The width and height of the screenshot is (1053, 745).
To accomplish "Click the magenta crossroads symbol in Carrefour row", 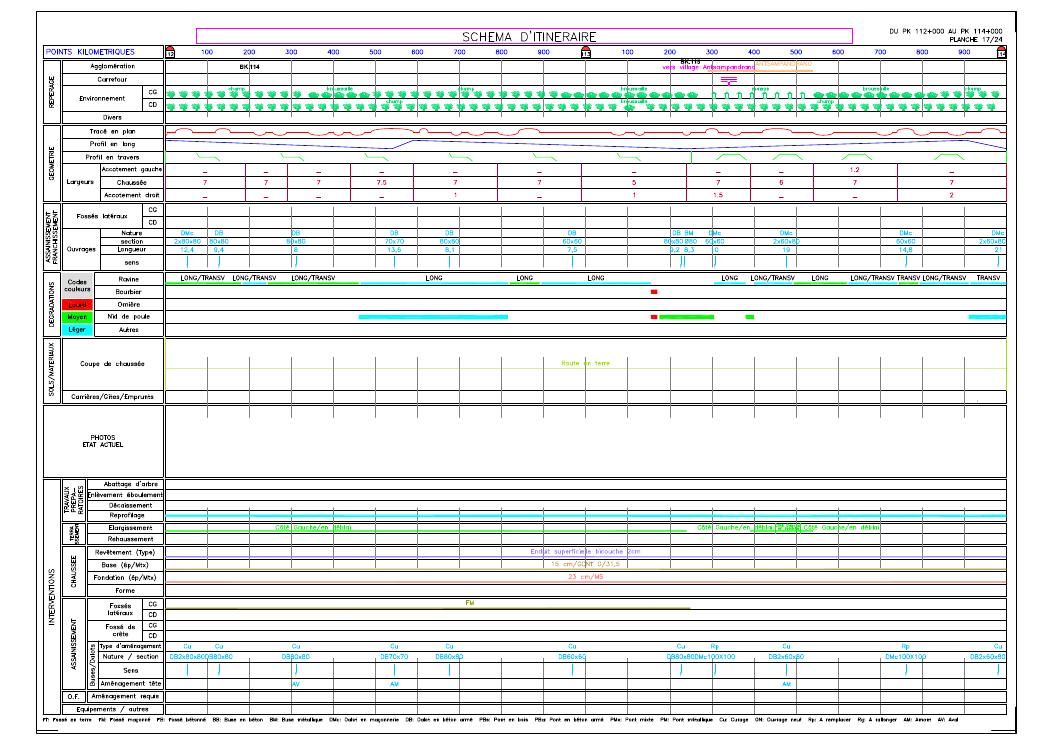I will (729, 78).
